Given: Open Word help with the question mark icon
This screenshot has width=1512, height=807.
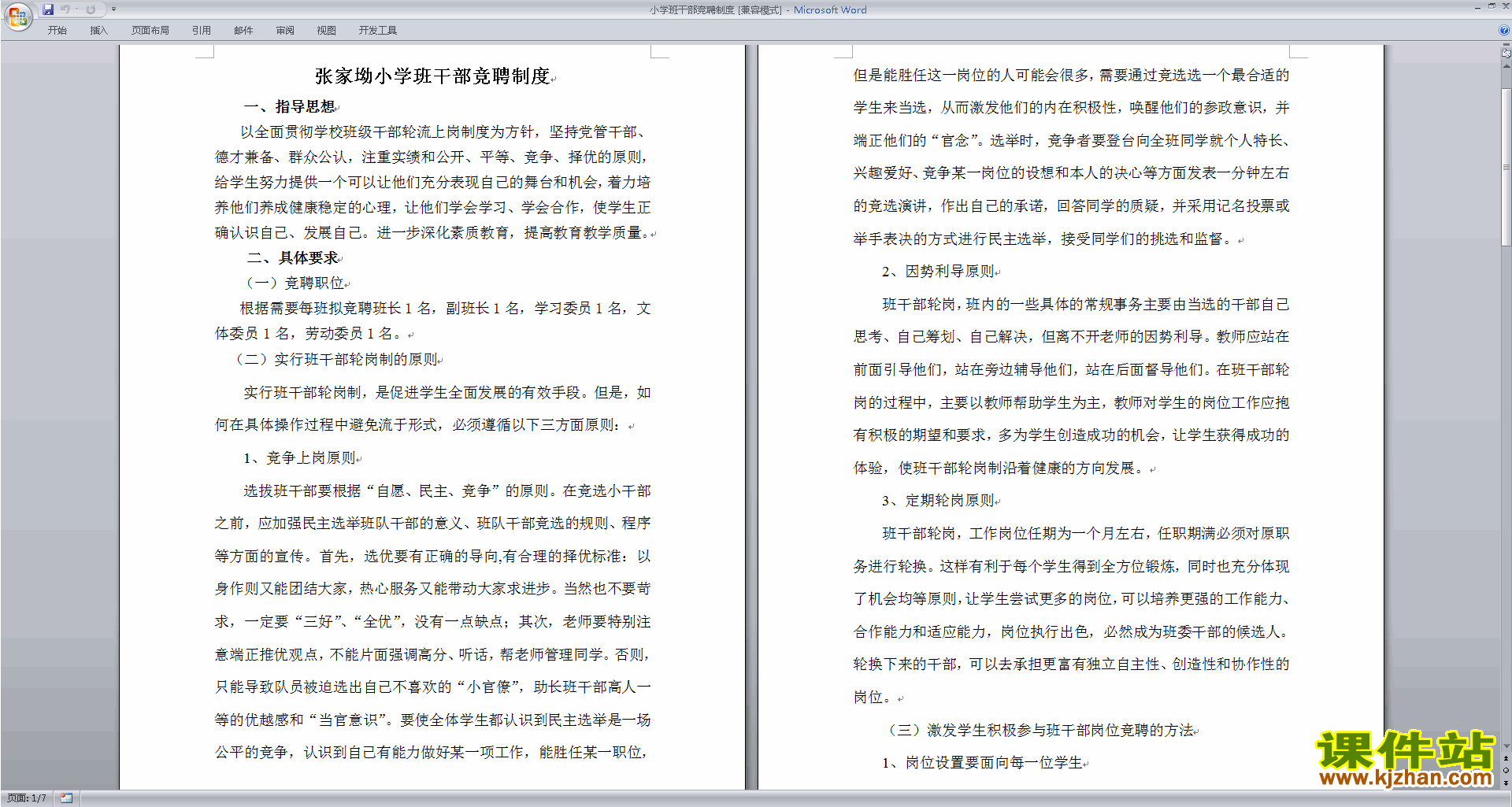Looking at the screenshot, I should coord(1504,30).
